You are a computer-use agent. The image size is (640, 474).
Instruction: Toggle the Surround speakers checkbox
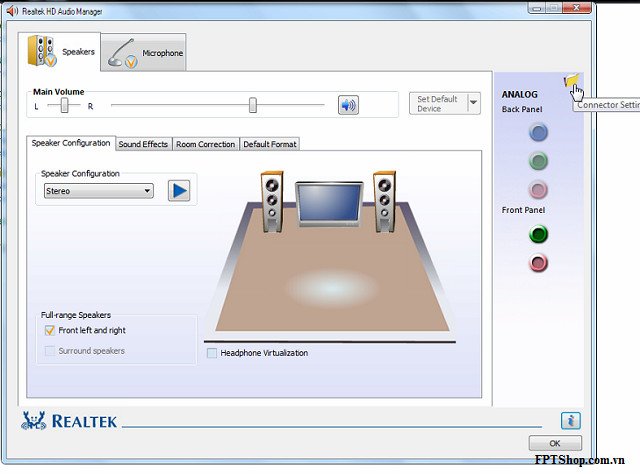coord(50,351)
